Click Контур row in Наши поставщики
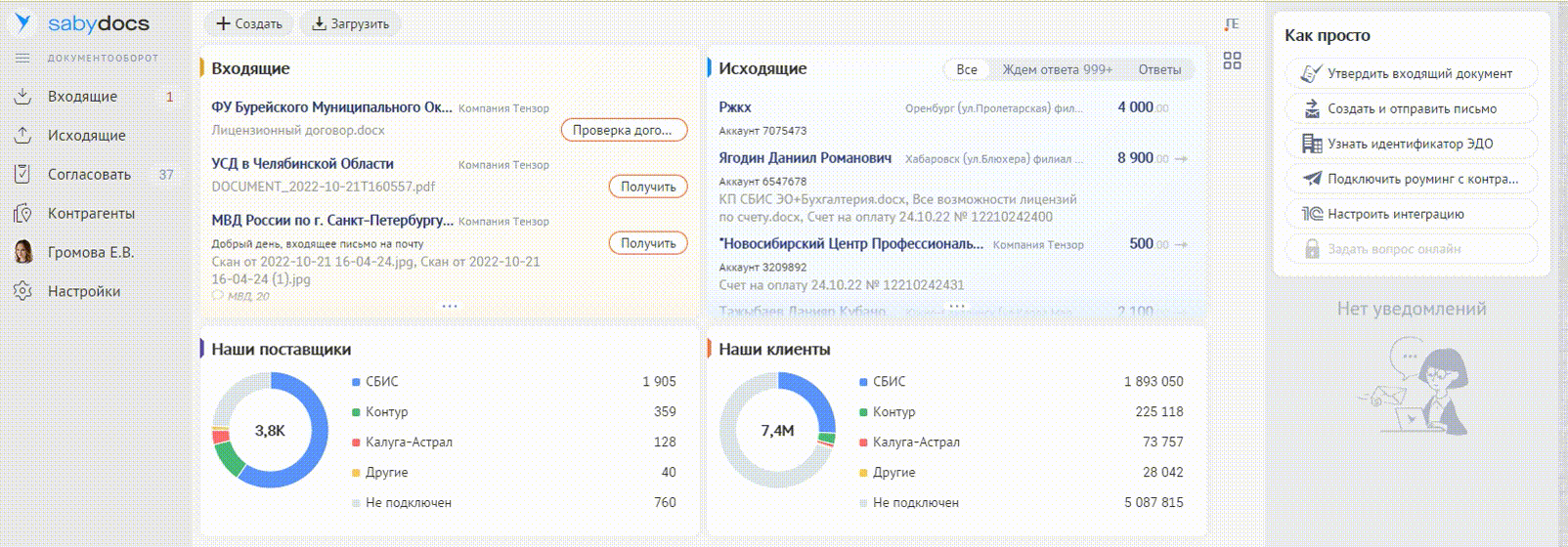This screenshot has height=547, width=1568. (x=514, y=412)
